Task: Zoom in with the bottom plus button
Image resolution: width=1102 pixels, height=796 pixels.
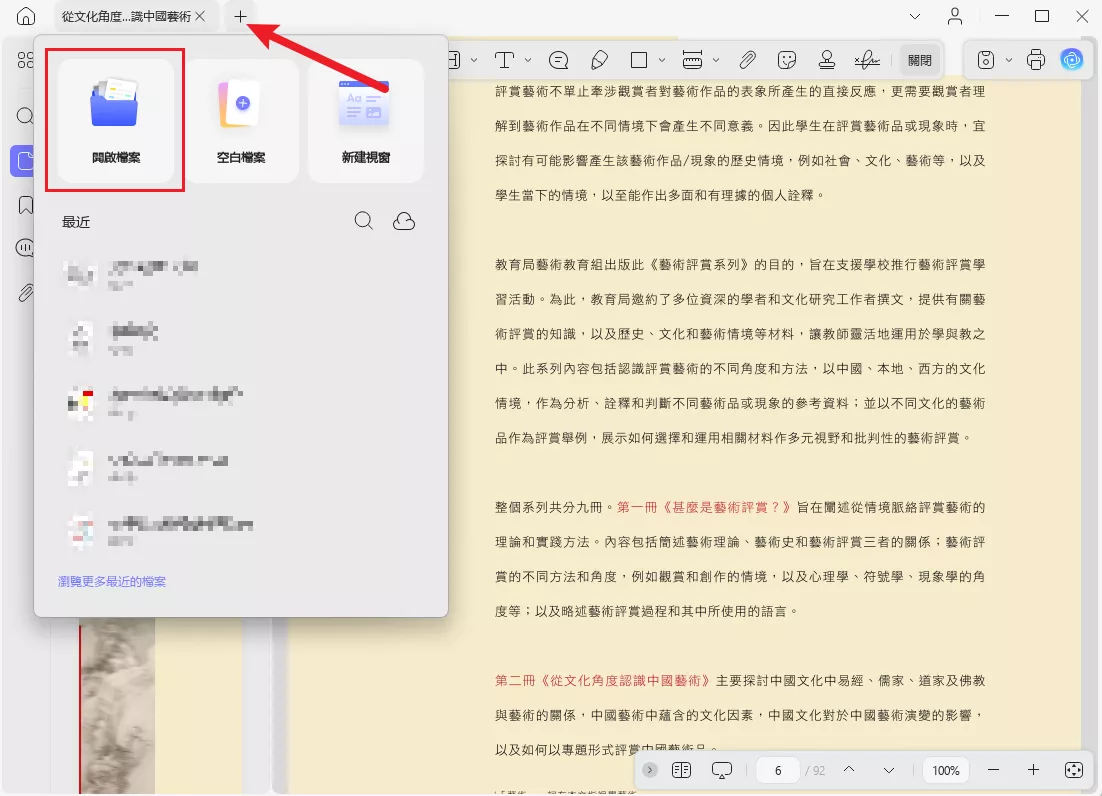Action: pos(1033,770)
